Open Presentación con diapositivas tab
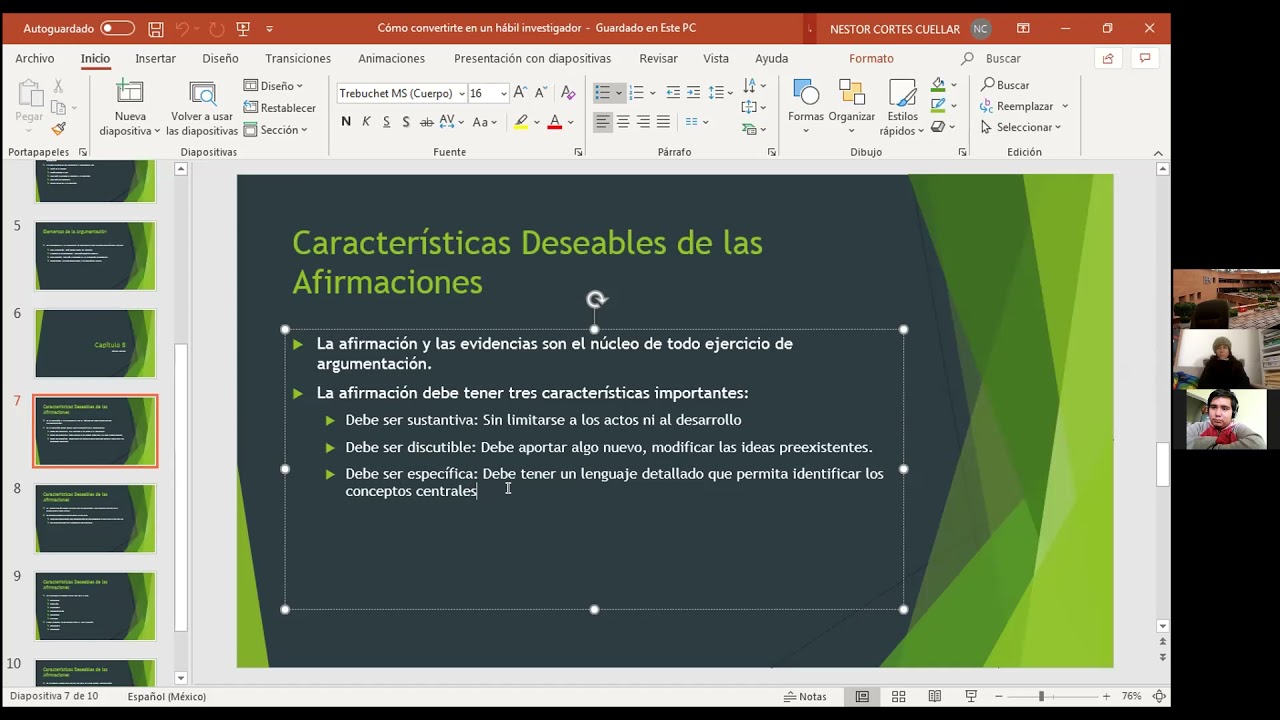The width and height of the screenshot is (1280, 720). (532, 59)
